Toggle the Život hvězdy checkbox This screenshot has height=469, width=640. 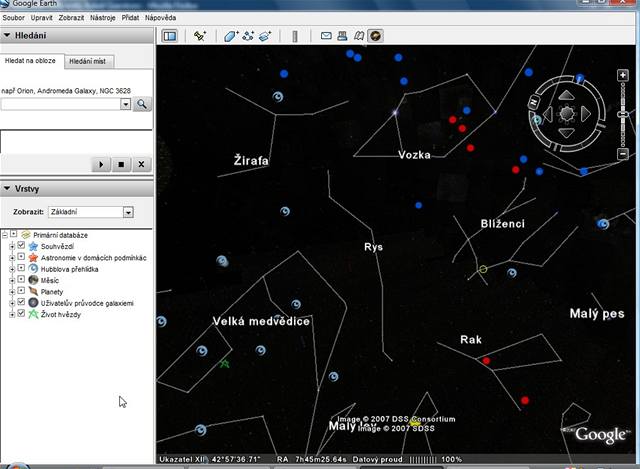[21, 313]
